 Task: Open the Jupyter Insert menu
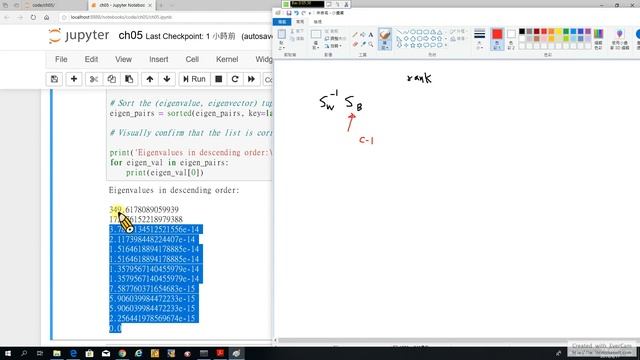pyautogui.click(x=159, y=60)
